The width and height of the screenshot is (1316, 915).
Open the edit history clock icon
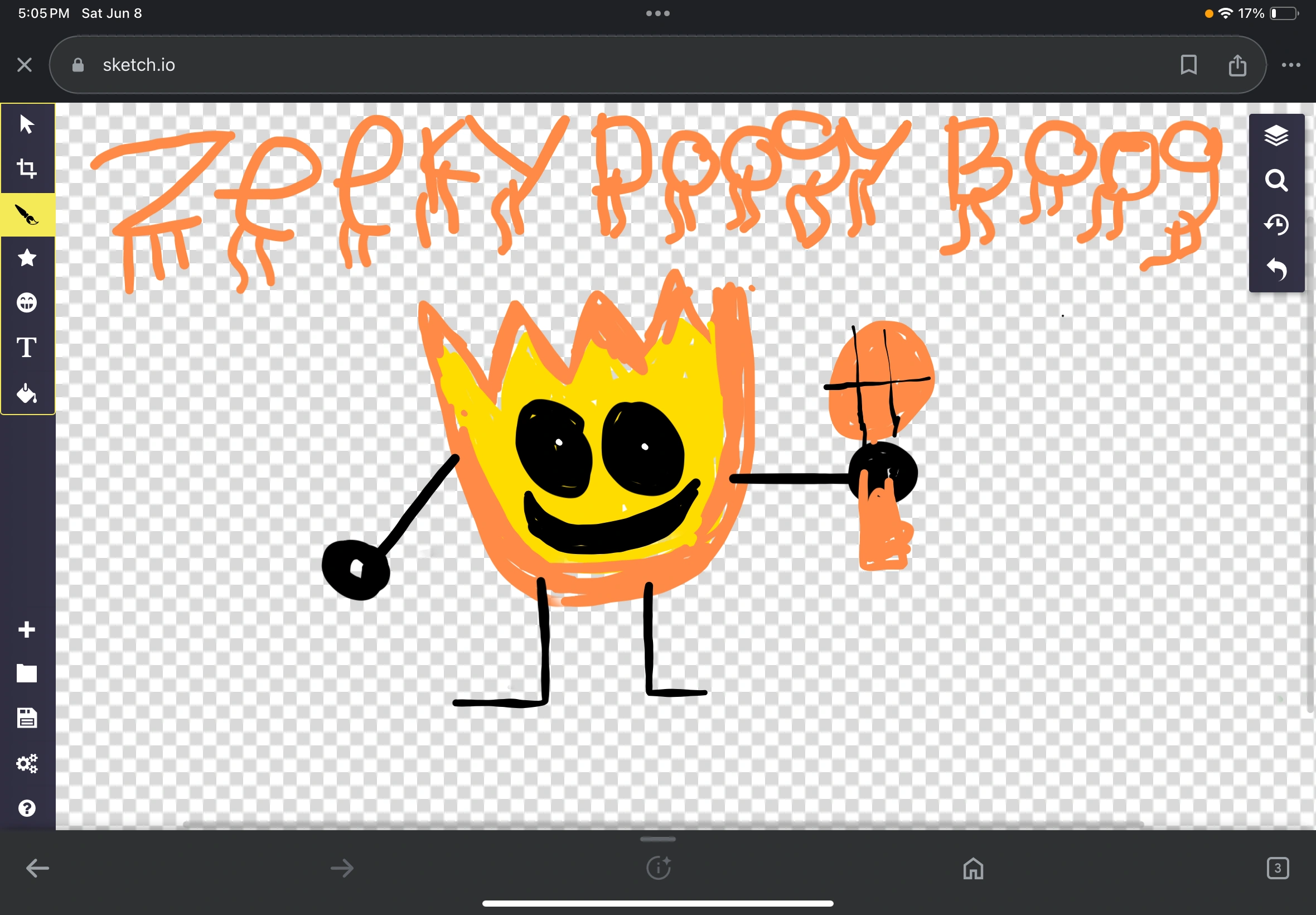(x=1276, y=225)
